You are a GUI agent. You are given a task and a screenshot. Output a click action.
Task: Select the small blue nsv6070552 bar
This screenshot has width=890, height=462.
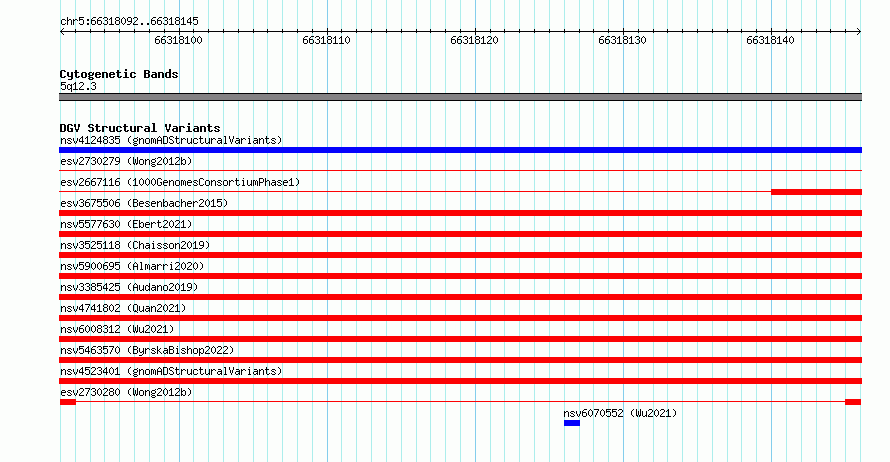click(x=572, y=423)
